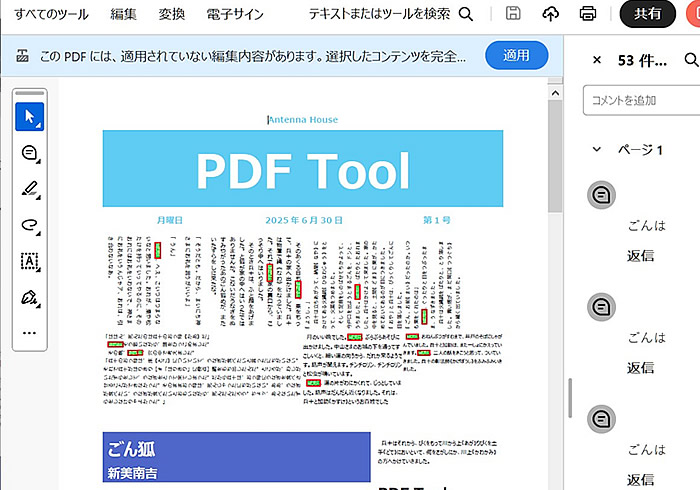Click the second comment bubble icon
Viewport: 700px width, 490px height.
click(x=601, y=307)
